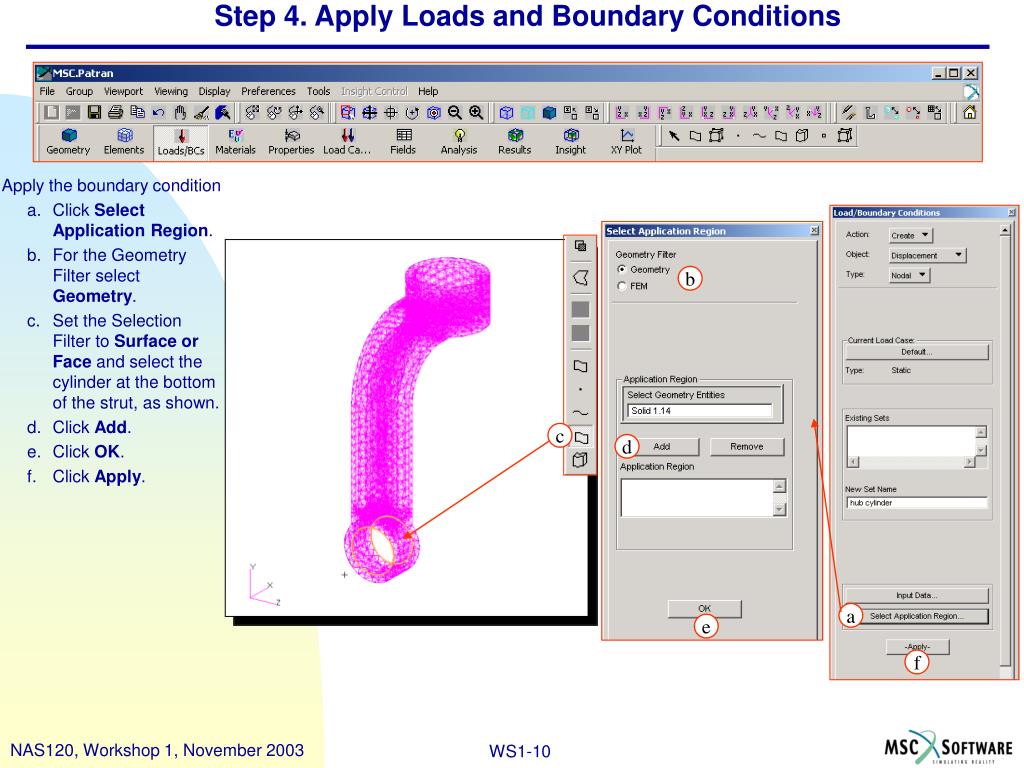Click down arrow of Application Region list scrollbar
The width and height of the screenshot is (1024, 768).
(x=779, y=509)
